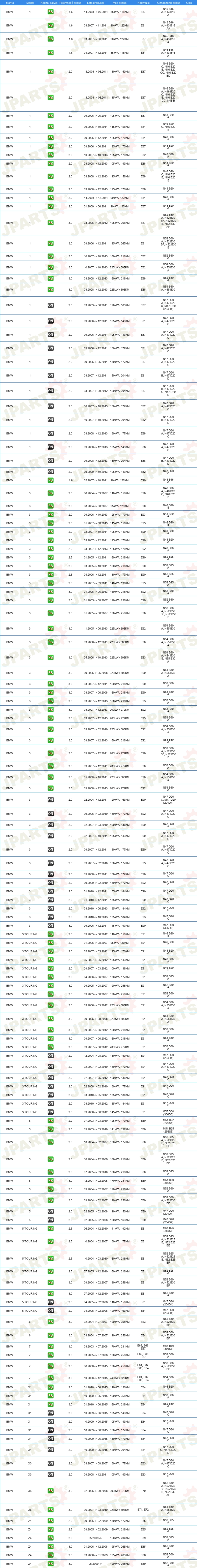Screen dimensions: 197x1568
Task: Click the 'X5' model cell
Action: click(x=30, y=1491)
